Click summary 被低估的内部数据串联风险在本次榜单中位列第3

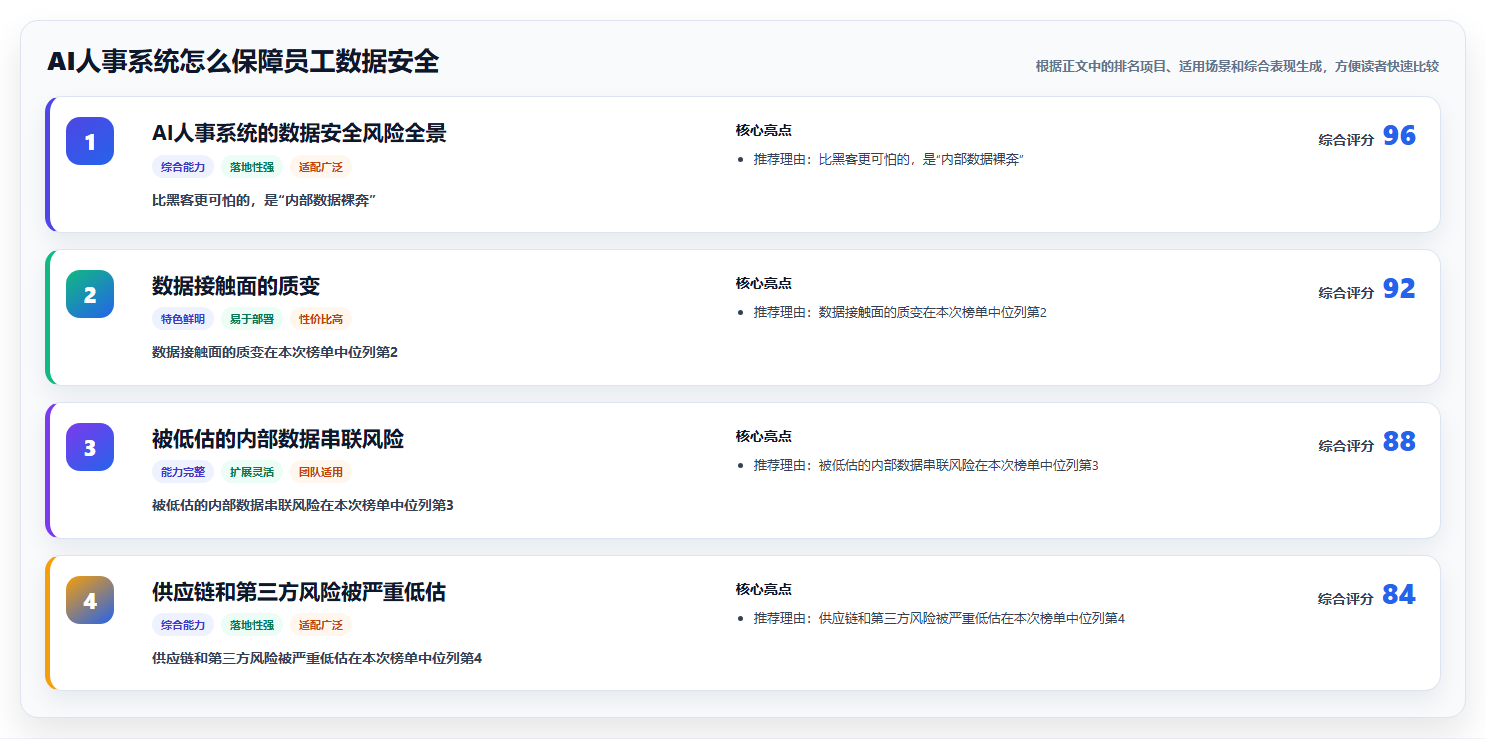click(x=303, y=505)
